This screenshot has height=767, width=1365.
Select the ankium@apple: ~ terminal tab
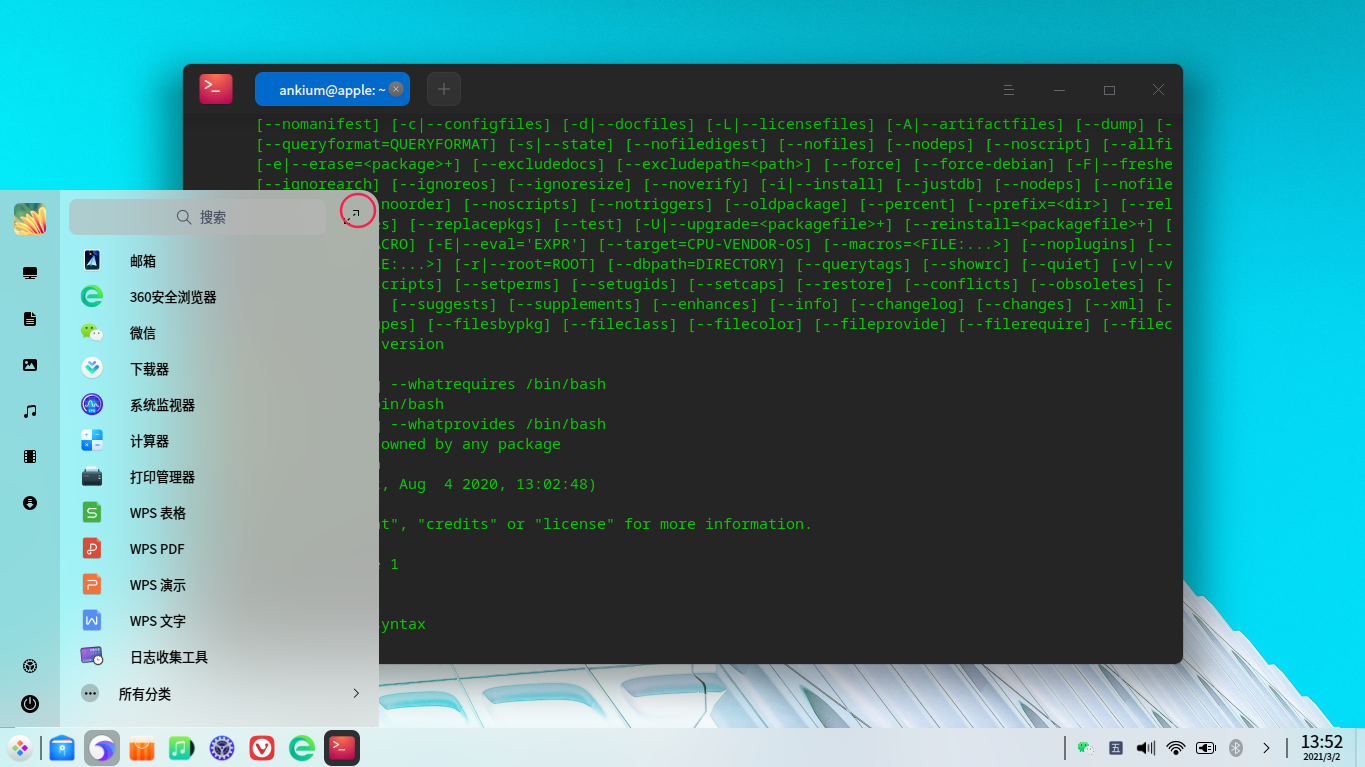tap(332, 89)
